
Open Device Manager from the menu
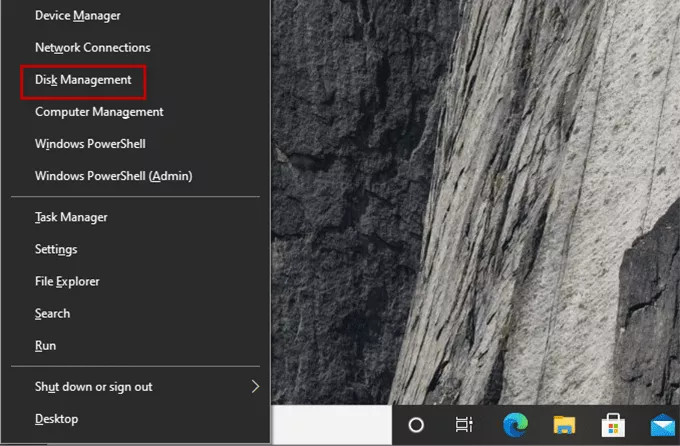tap(78, 15)
